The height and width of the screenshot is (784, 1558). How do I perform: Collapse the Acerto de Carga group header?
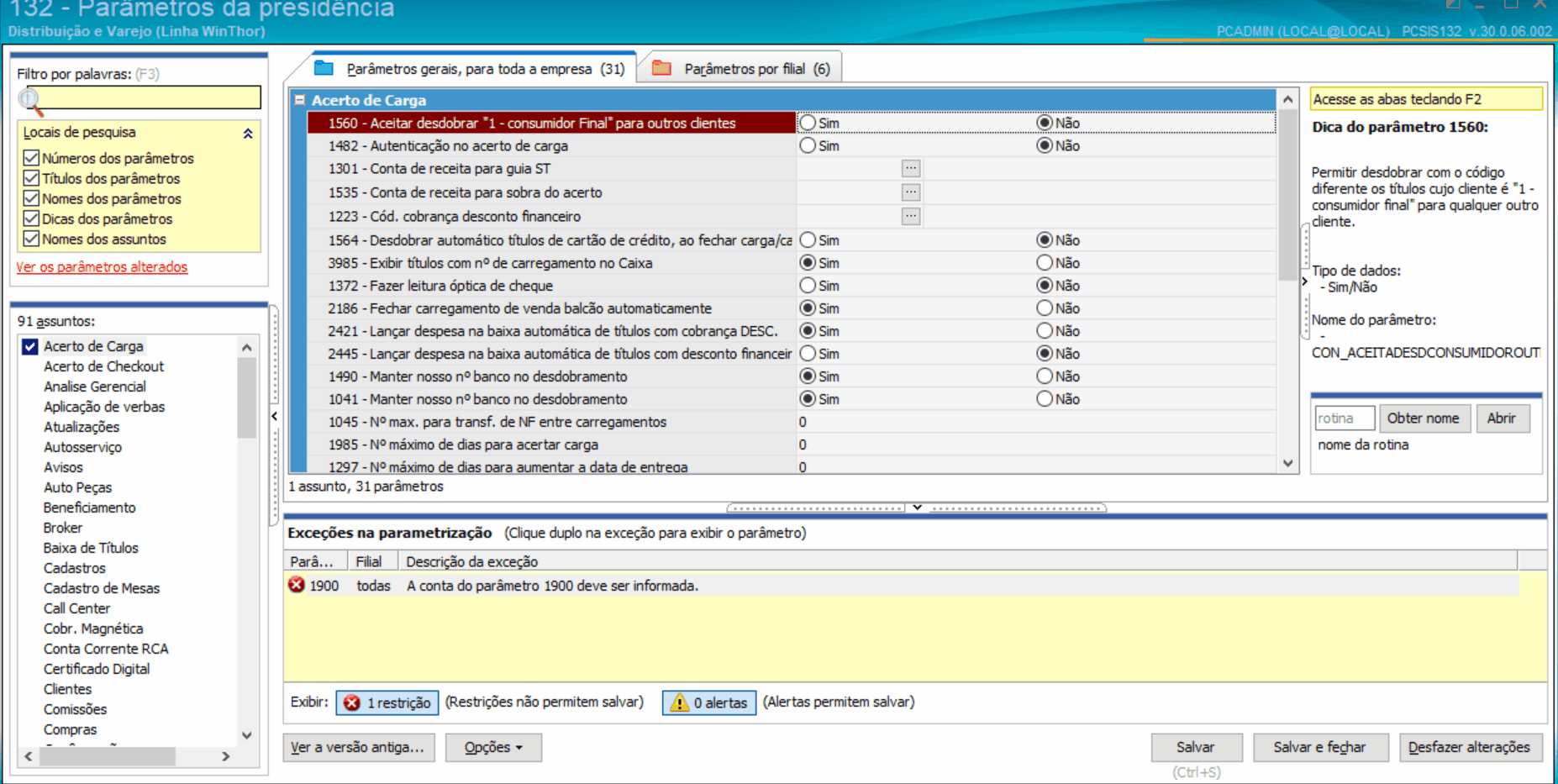point(300,100)
